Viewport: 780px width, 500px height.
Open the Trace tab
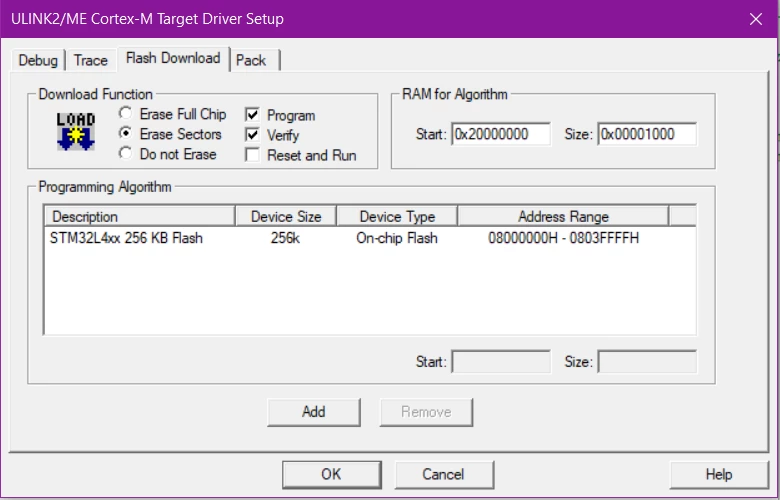tap(91, 60)
